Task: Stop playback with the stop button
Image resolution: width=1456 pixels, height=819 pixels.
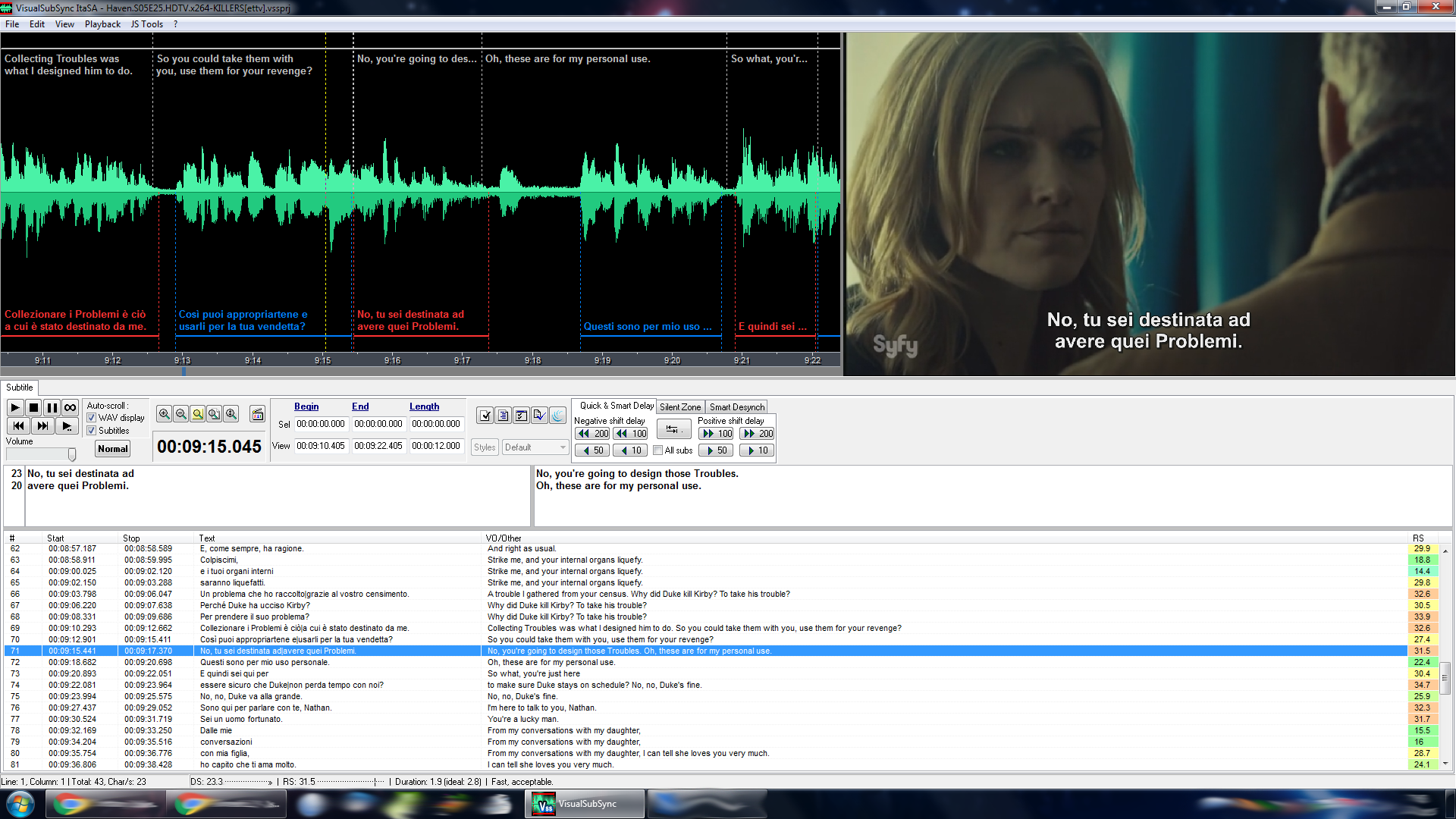Action: (x=33, y=408)
